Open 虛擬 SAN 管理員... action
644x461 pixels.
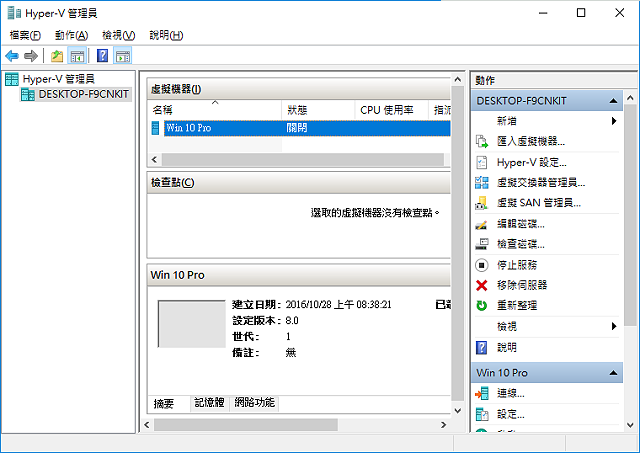pyautogui.click(x=538, y=203)
